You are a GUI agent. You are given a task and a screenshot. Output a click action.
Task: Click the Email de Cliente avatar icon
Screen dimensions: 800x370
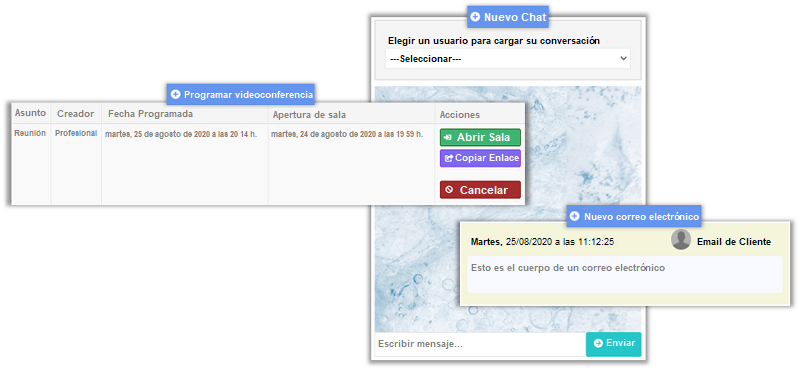pyautogui.click(x=681, y=239)
